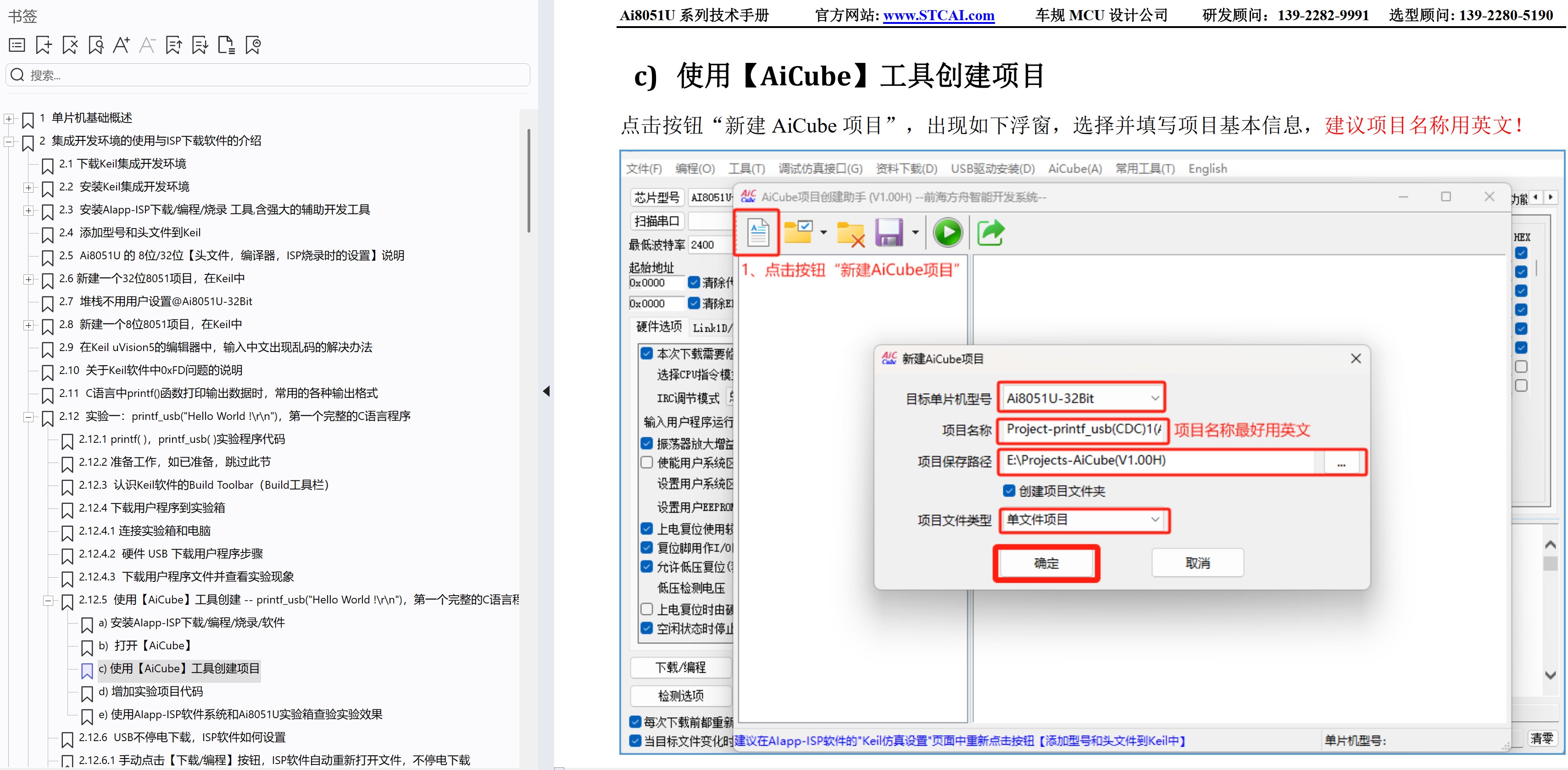The image size is (1568, 770).
Task: Toggle the 振荡器放大增益 checkbox
Action: (x=647, y=443)
